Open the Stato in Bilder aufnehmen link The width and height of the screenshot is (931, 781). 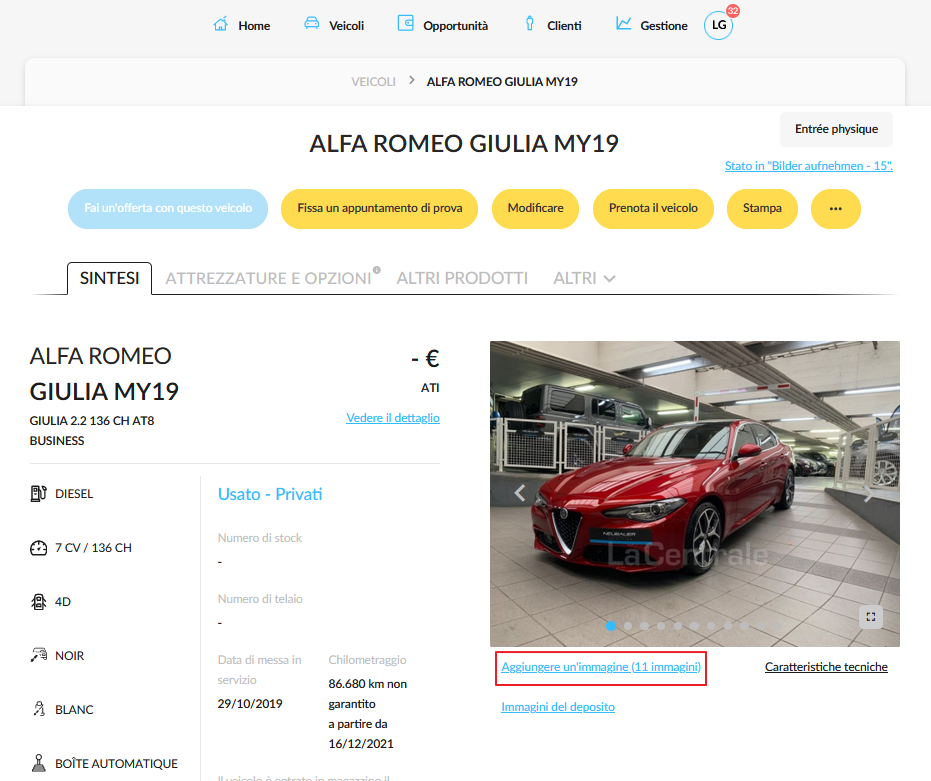click(809, 166)
